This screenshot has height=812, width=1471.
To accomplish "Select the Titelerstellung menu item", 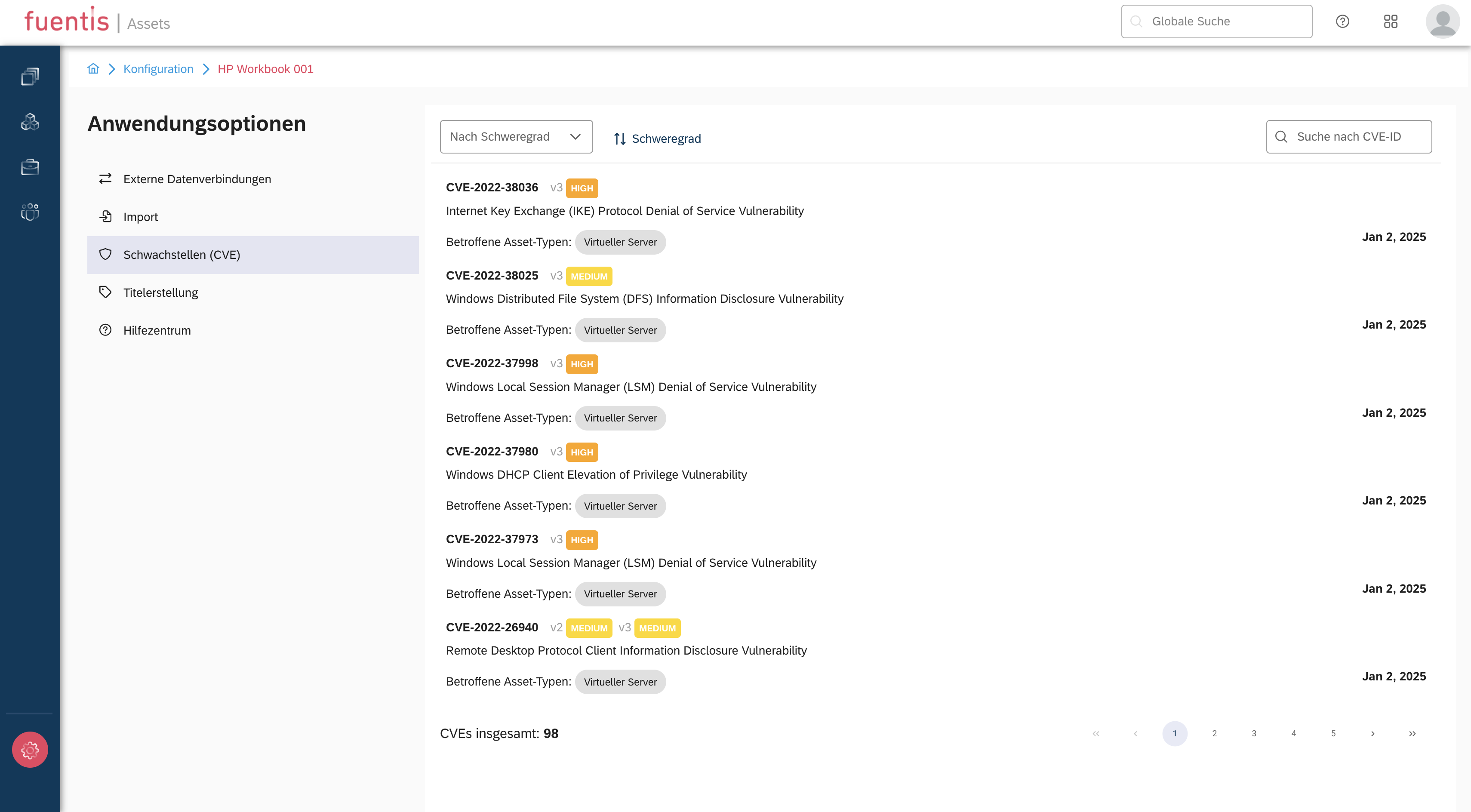I will point(160,292).
